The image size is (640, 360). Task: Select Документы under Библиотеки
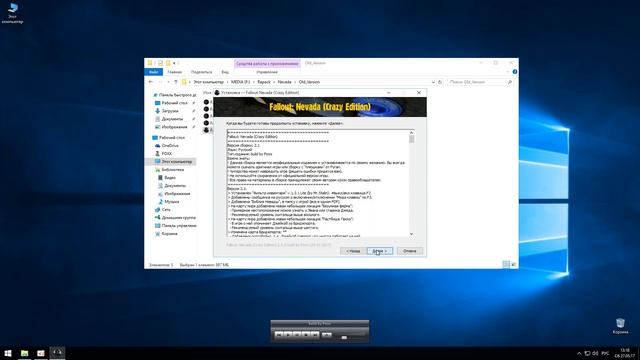[x=172, y=186]
